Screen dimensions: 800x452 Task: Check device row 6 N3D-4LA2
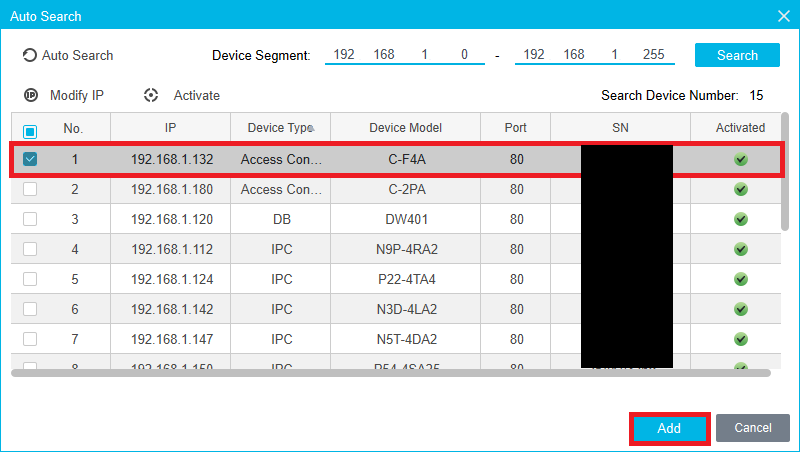(30, 309)
